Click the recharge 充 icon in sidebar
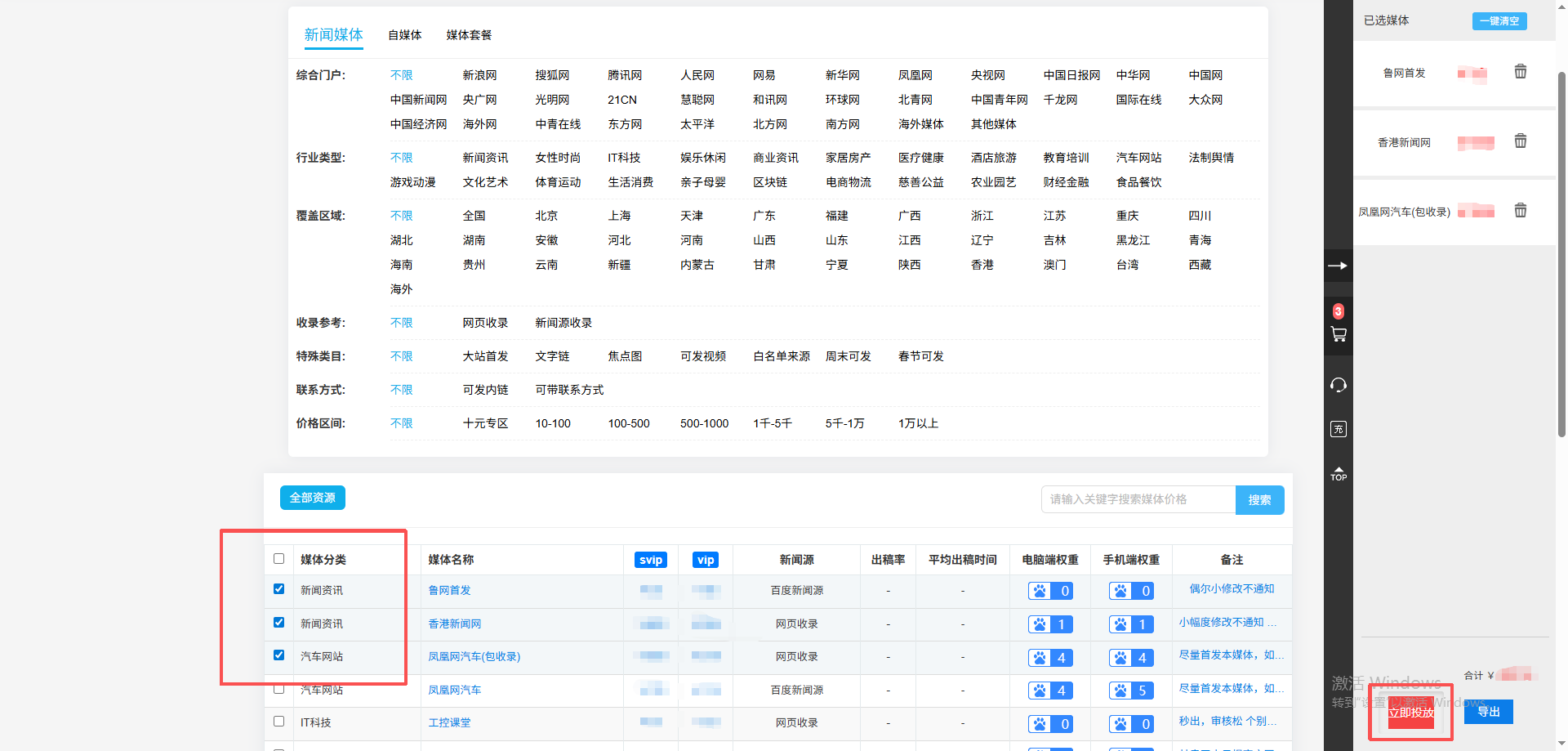 point(1338,429)
